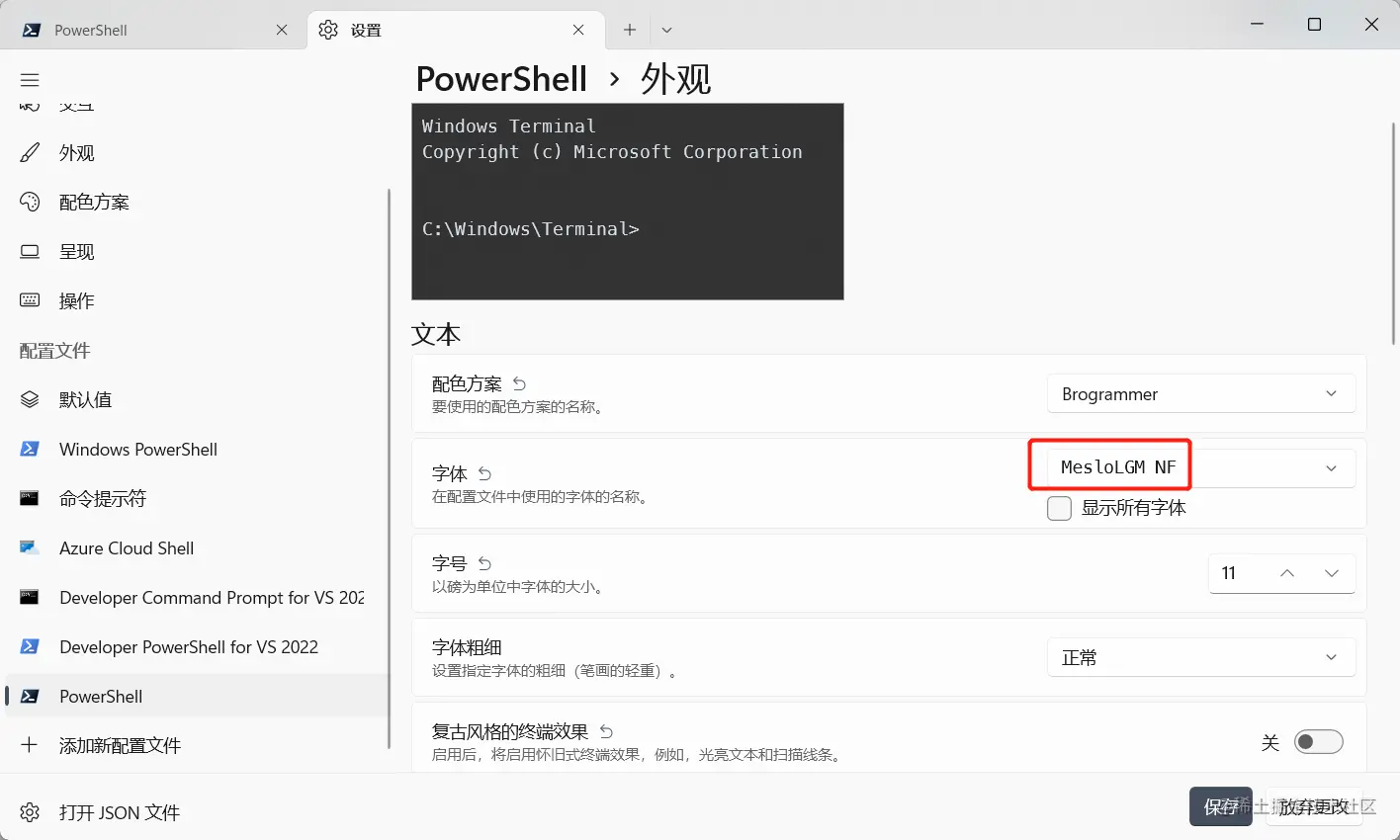
Task: Select Developer PowerShell for VS 2022
Action: click(x=197, y=647)
